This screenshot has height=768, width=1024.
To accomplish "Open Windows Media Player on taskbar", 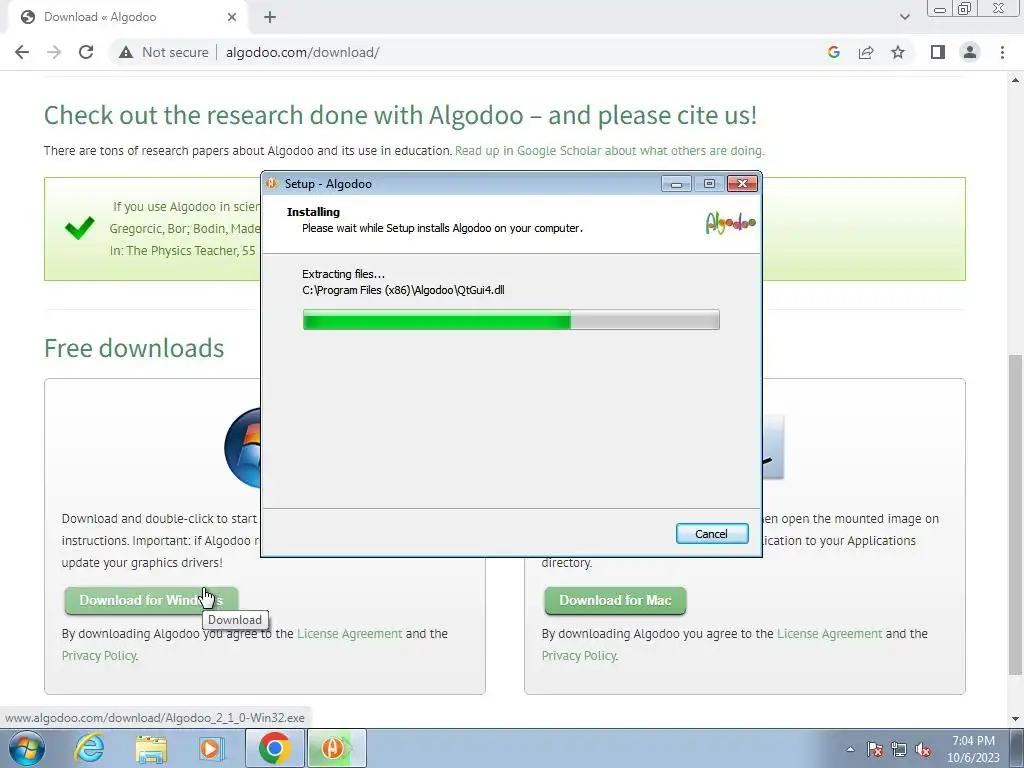I will (211, 748).
